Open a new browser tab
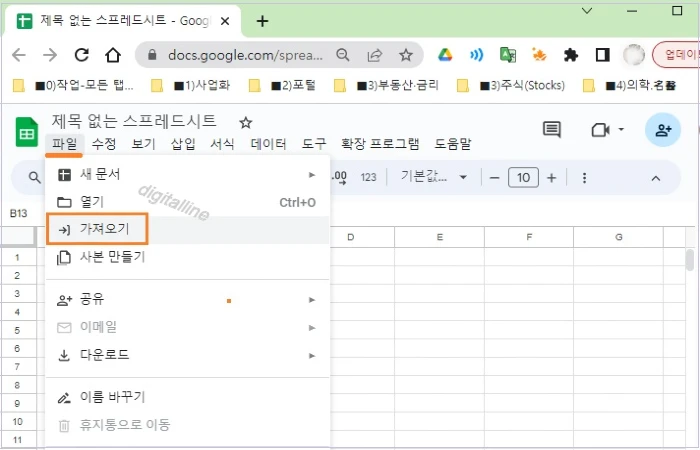This screenshot has height=450, width=700. coord(262,21)
